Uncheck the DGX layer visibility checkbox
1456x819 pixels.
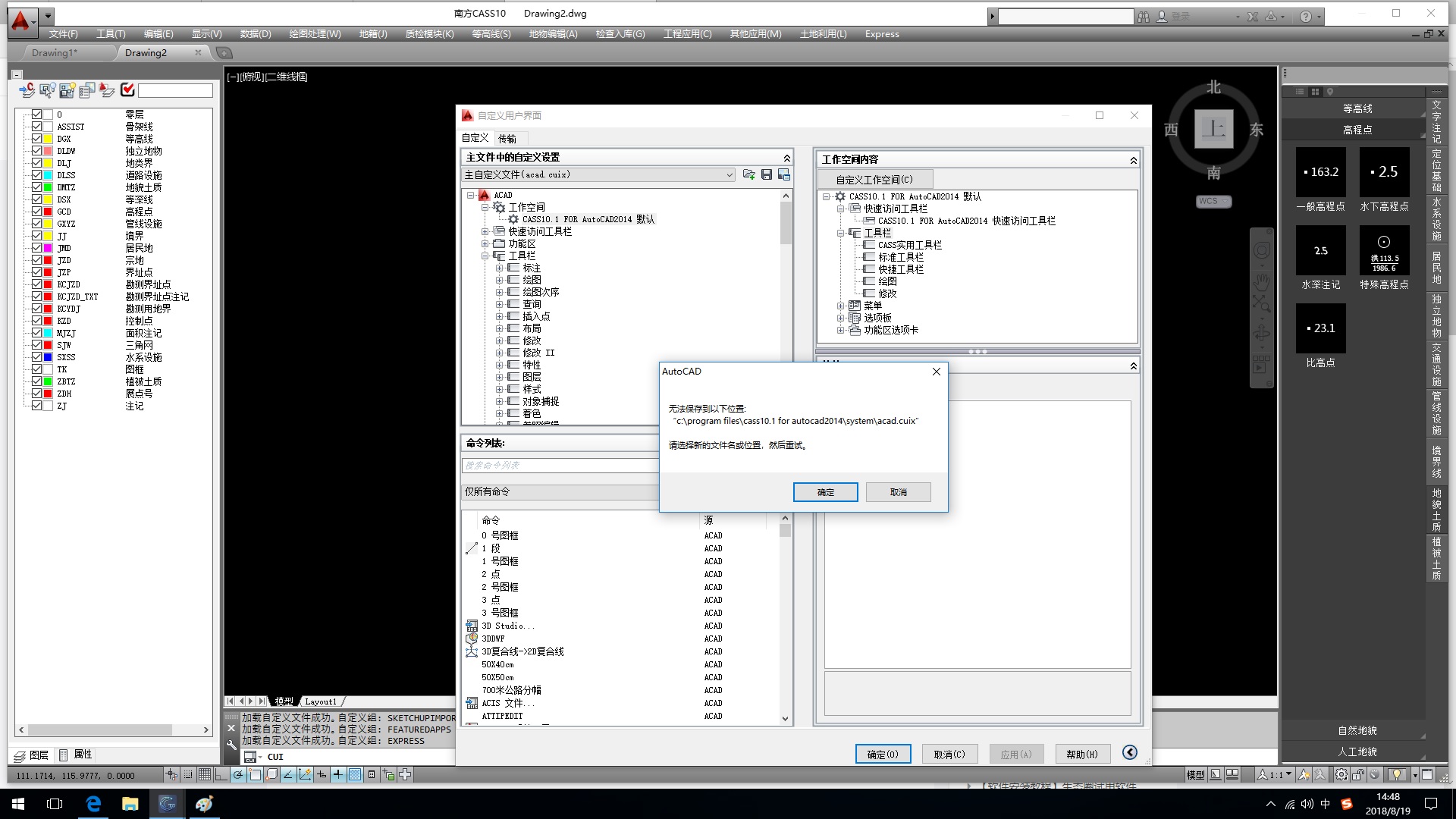tap(36, 139)
